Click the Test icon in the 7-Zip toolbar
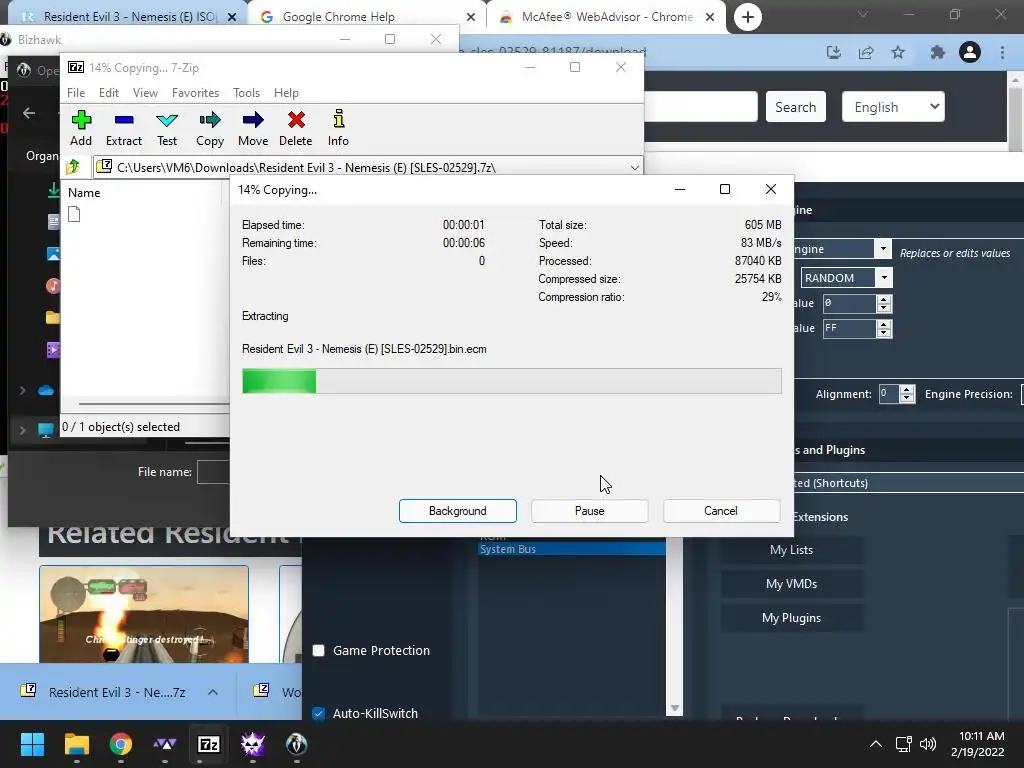Image resolution: width=1024 pixels, height=768 pixels. coord(167,120)
